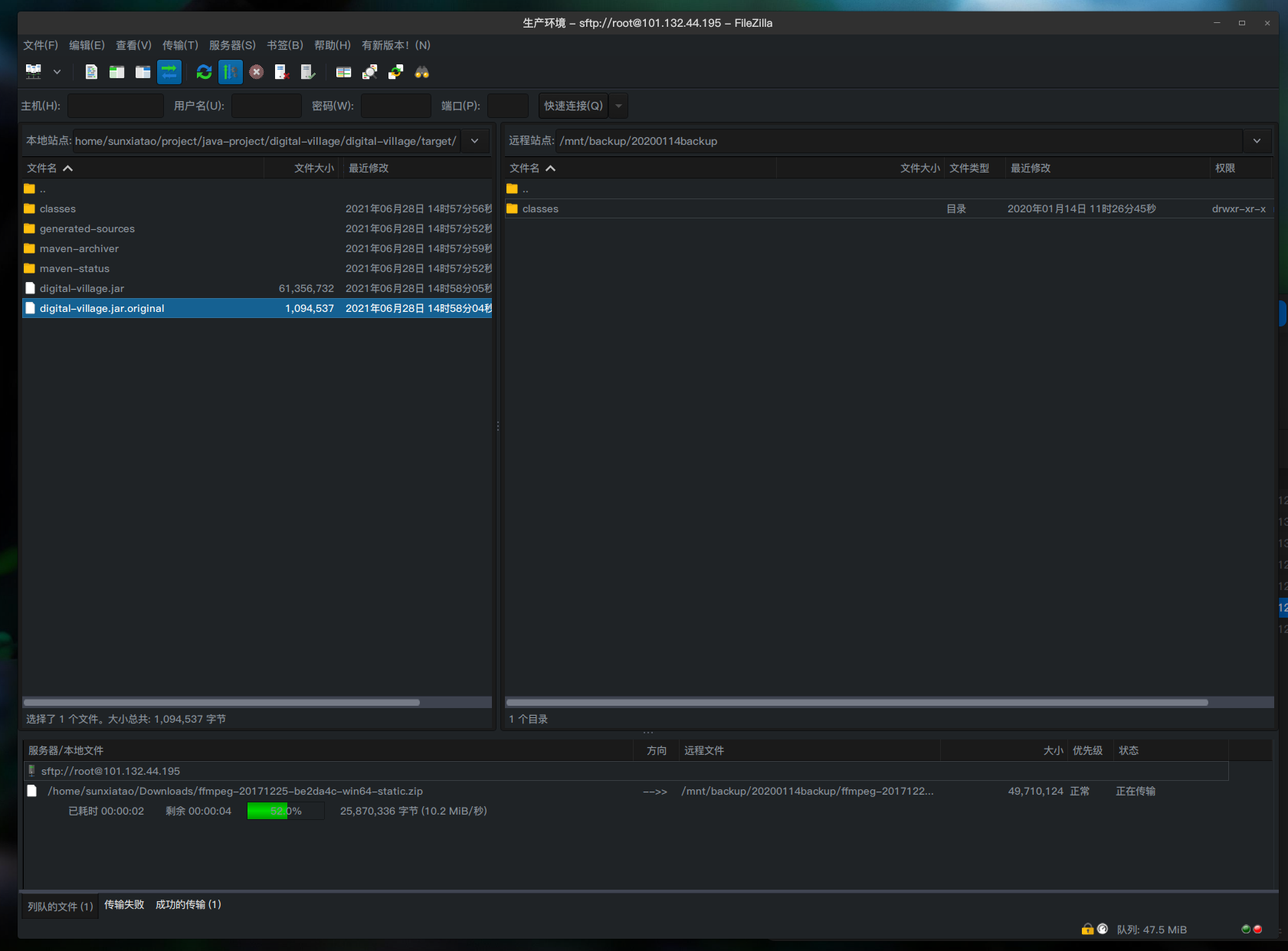
Task: Click the refresh file lists icon
Action: (x=204, y=72)
